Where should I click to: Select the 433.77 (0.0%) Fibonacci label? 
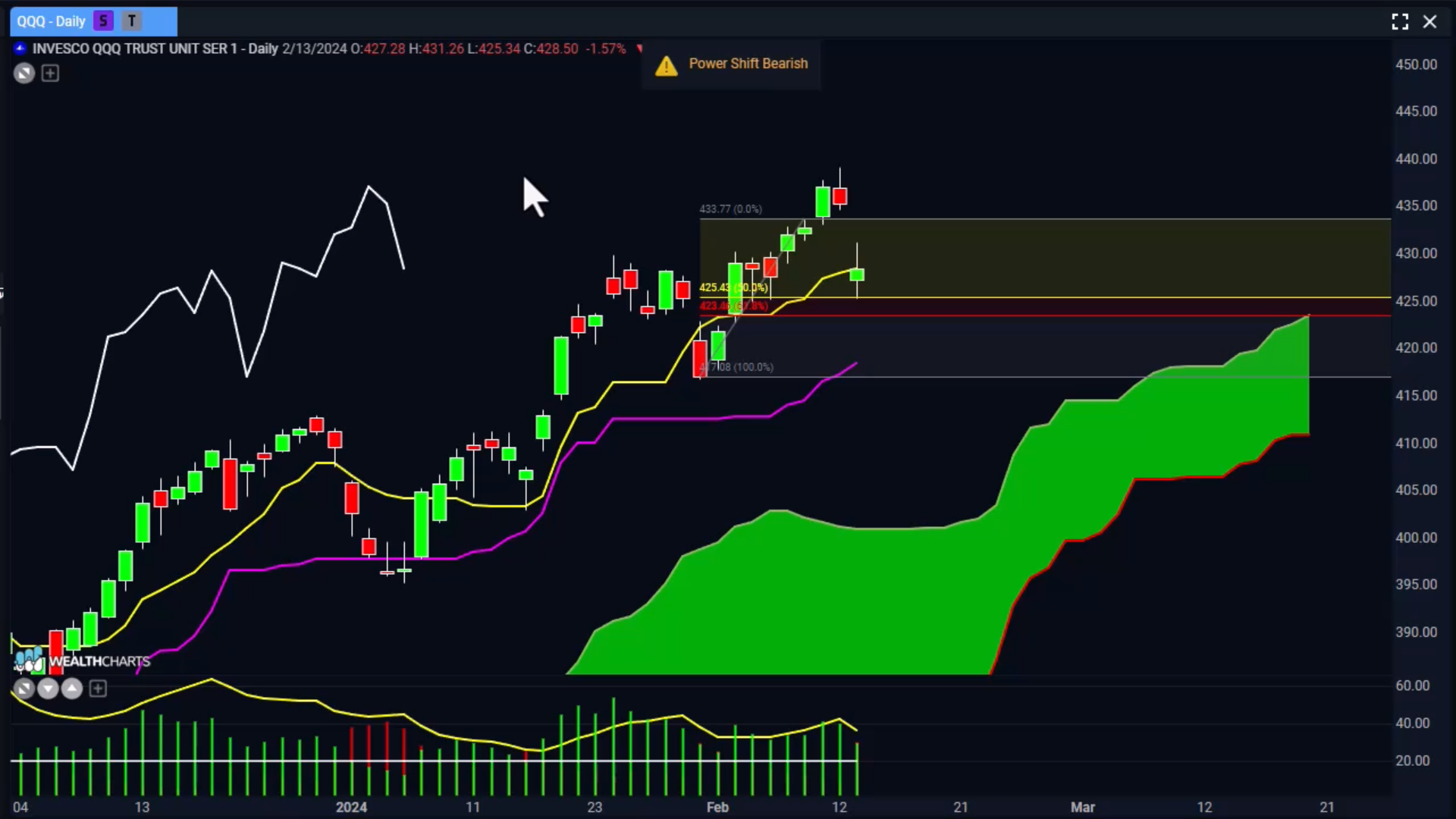click(730, 209)
